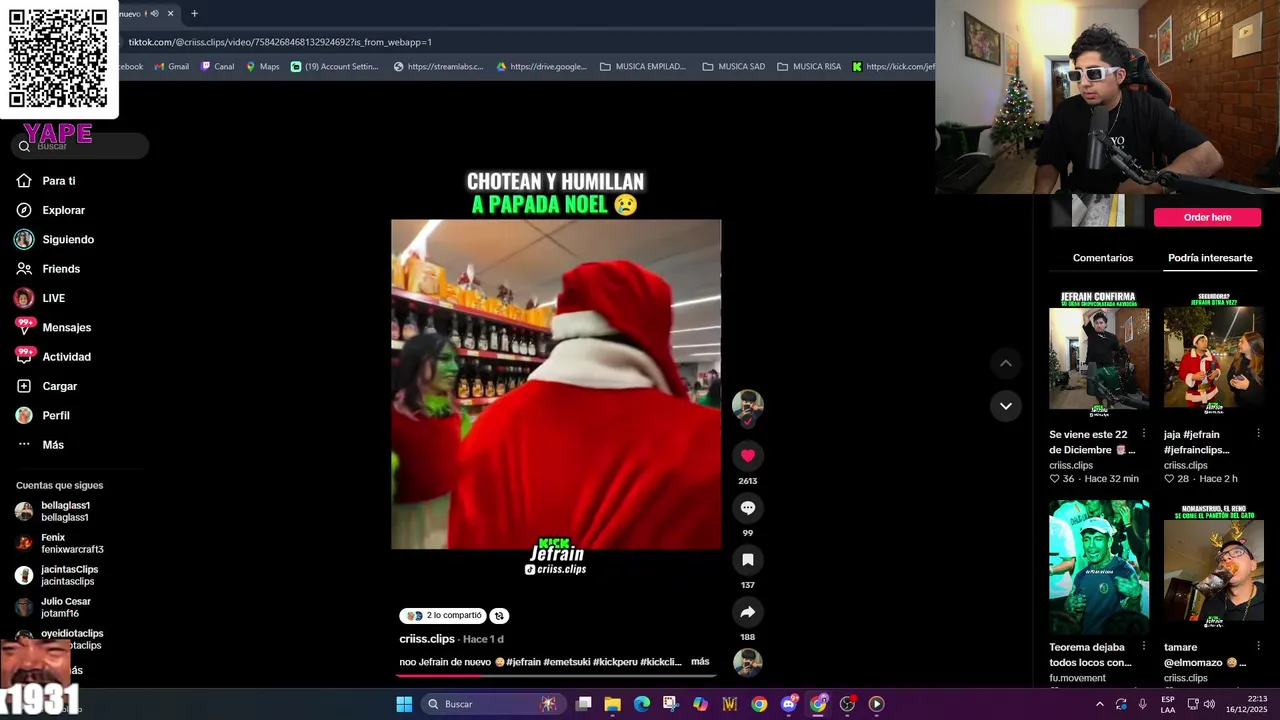
Task: Close the current browser tab
Action: (171, 13)
